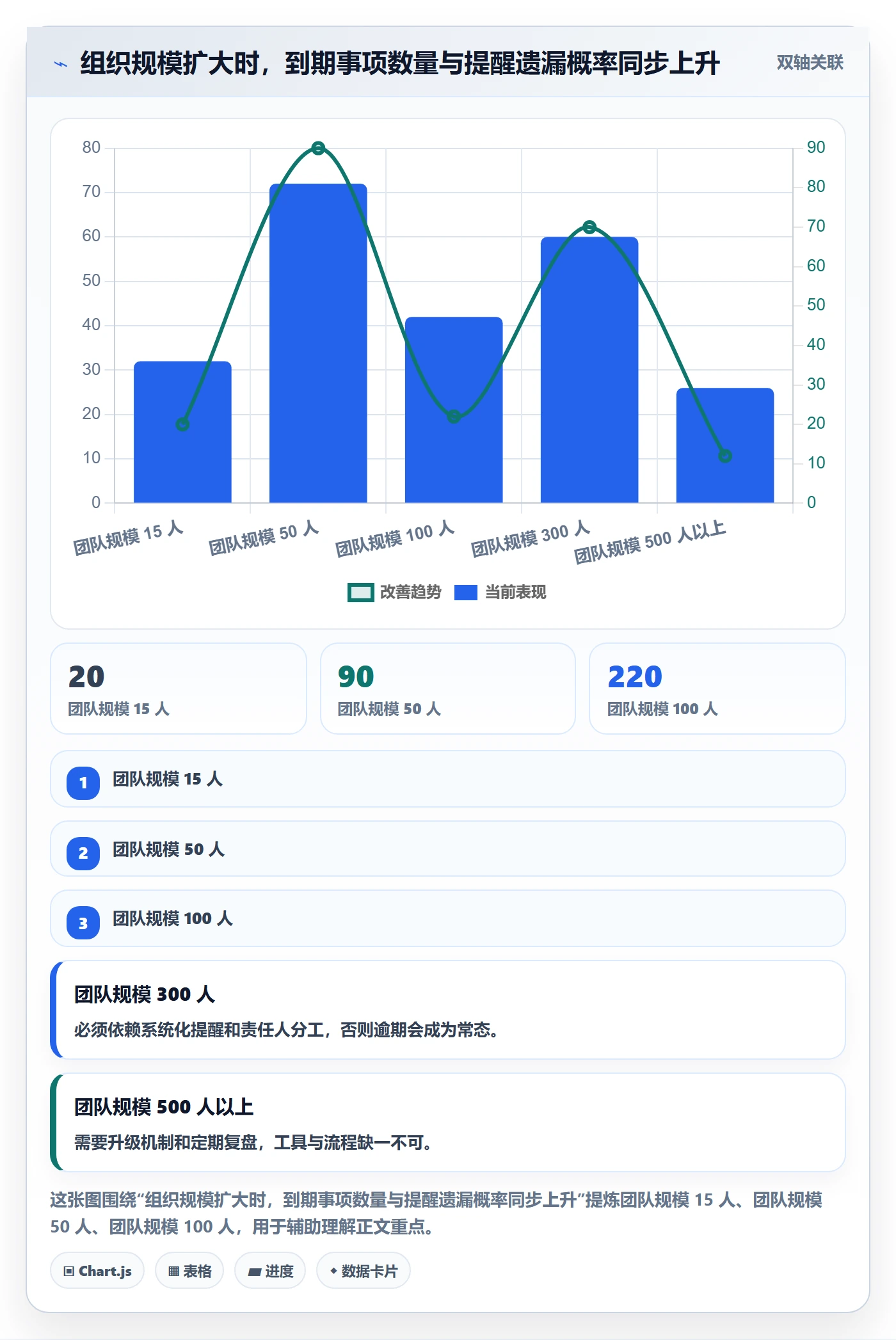896x1340 pixels.
Task: Open the data card showing 20
Action: [179, 689]
